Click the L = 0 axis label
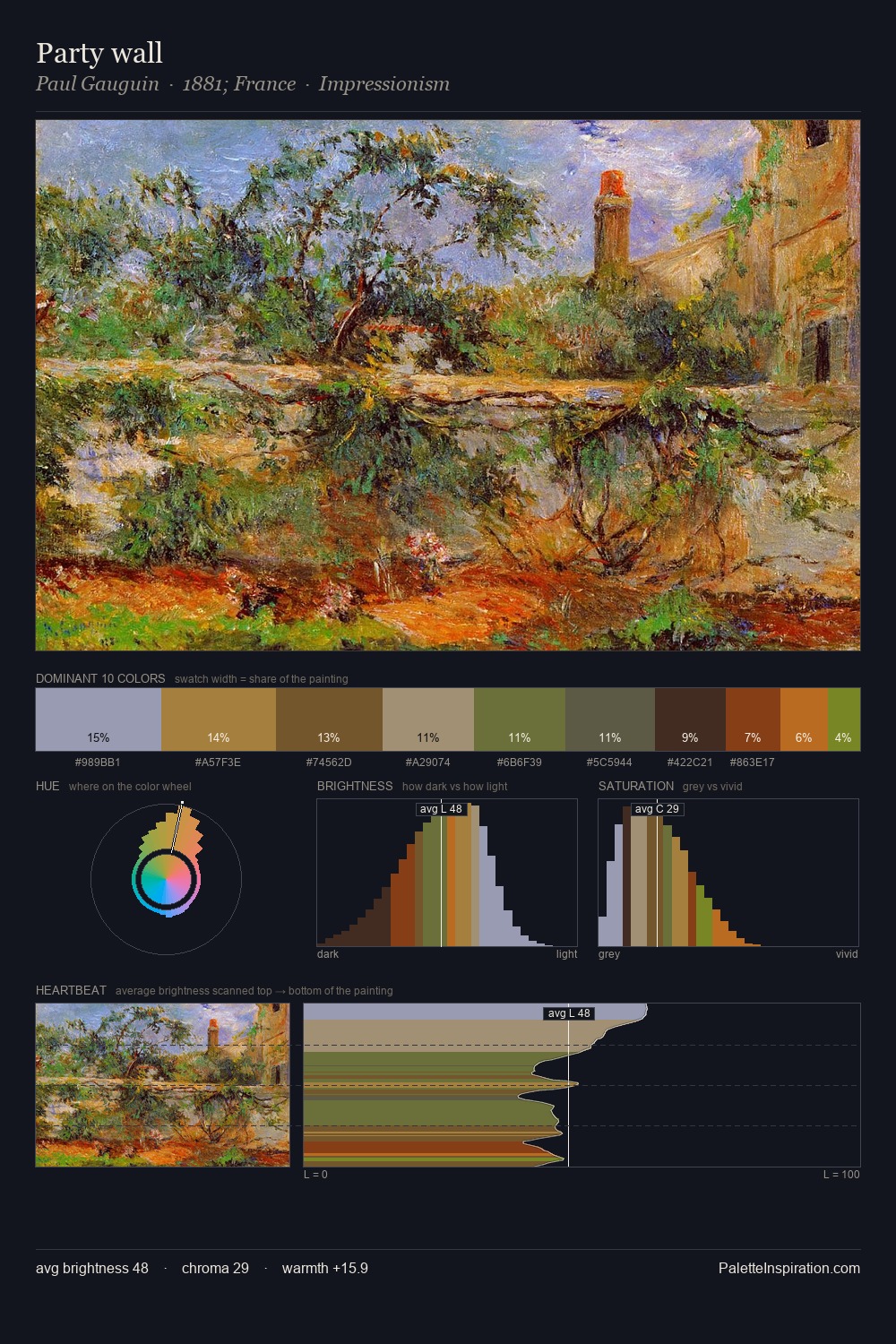 coord(315,1175)
